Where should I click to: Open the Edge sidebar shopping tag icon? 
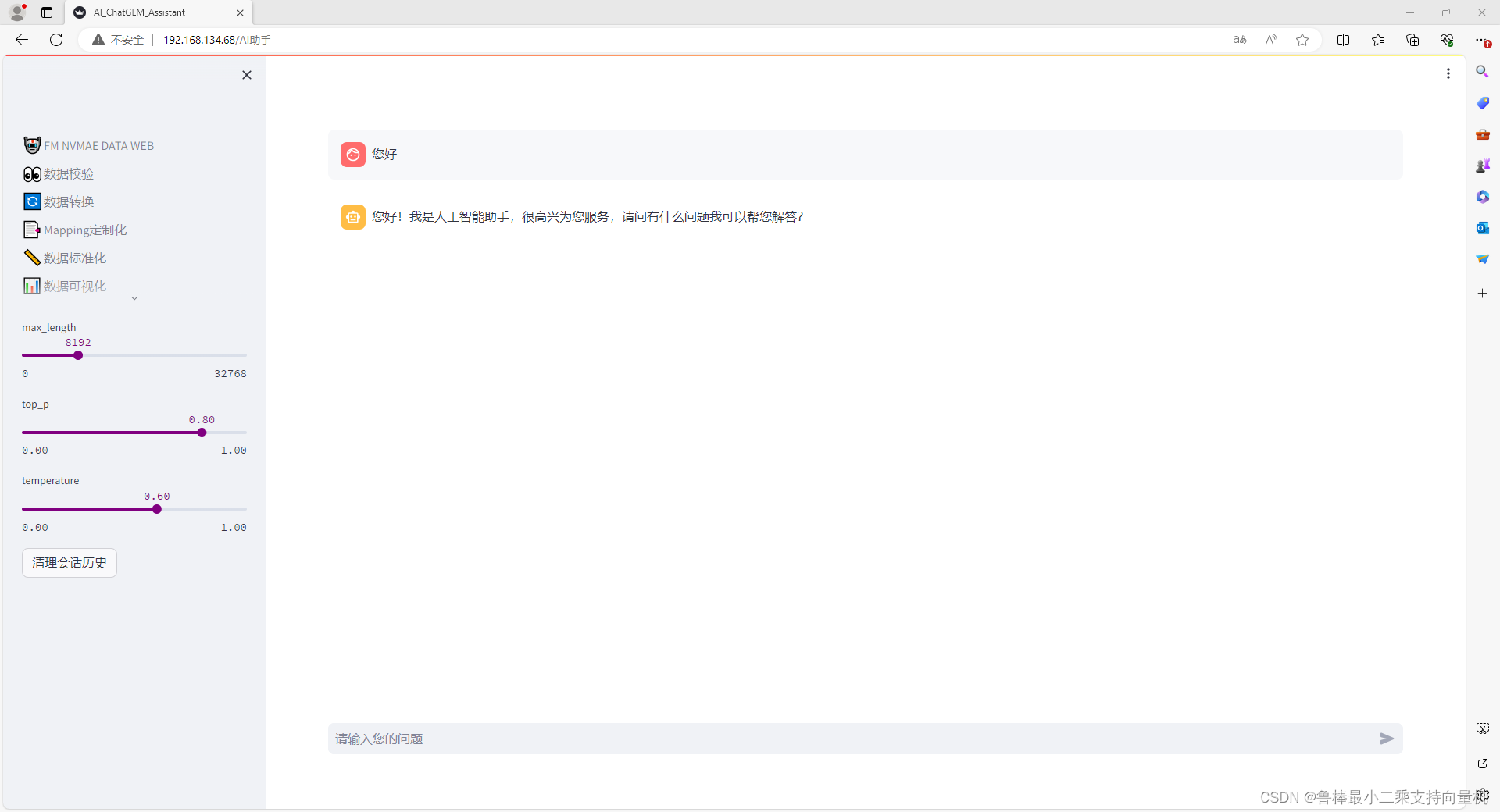click(x=1482, y=103)
